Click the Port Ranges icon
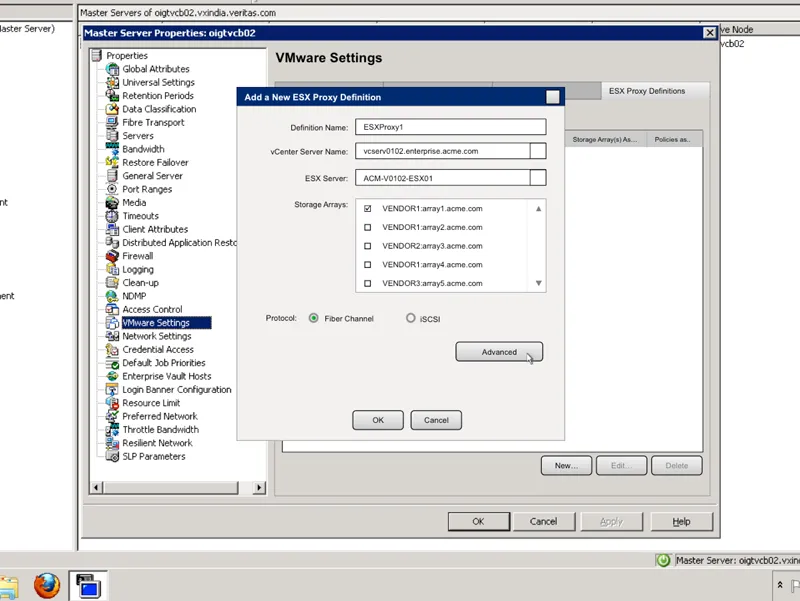The width and height of the screenshot is (800, 601). point(112,189)
